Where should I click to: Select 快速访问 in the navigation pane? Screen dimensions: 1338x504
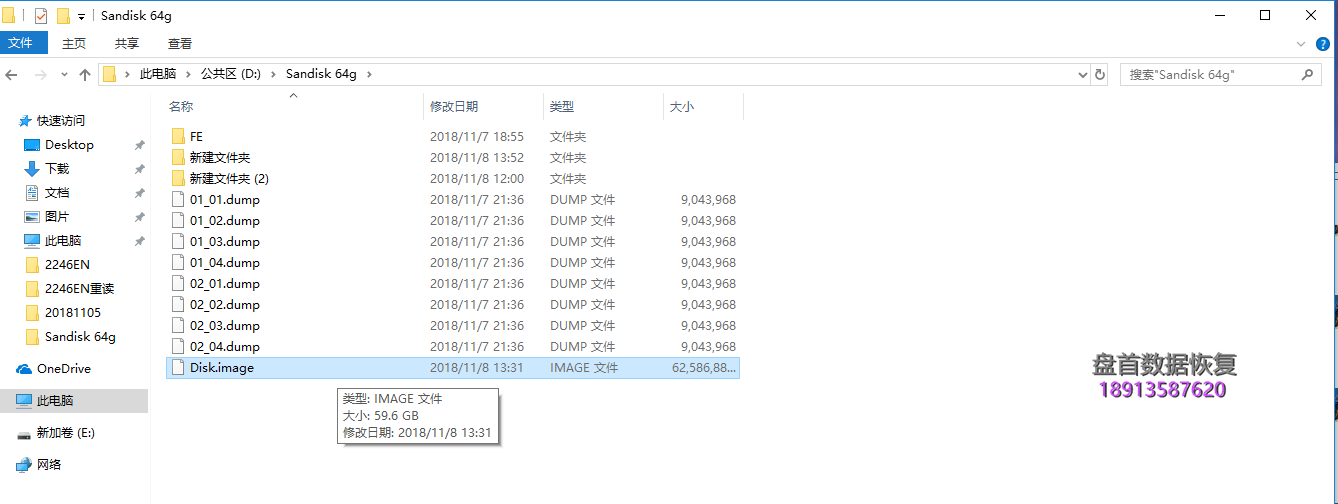61,120
